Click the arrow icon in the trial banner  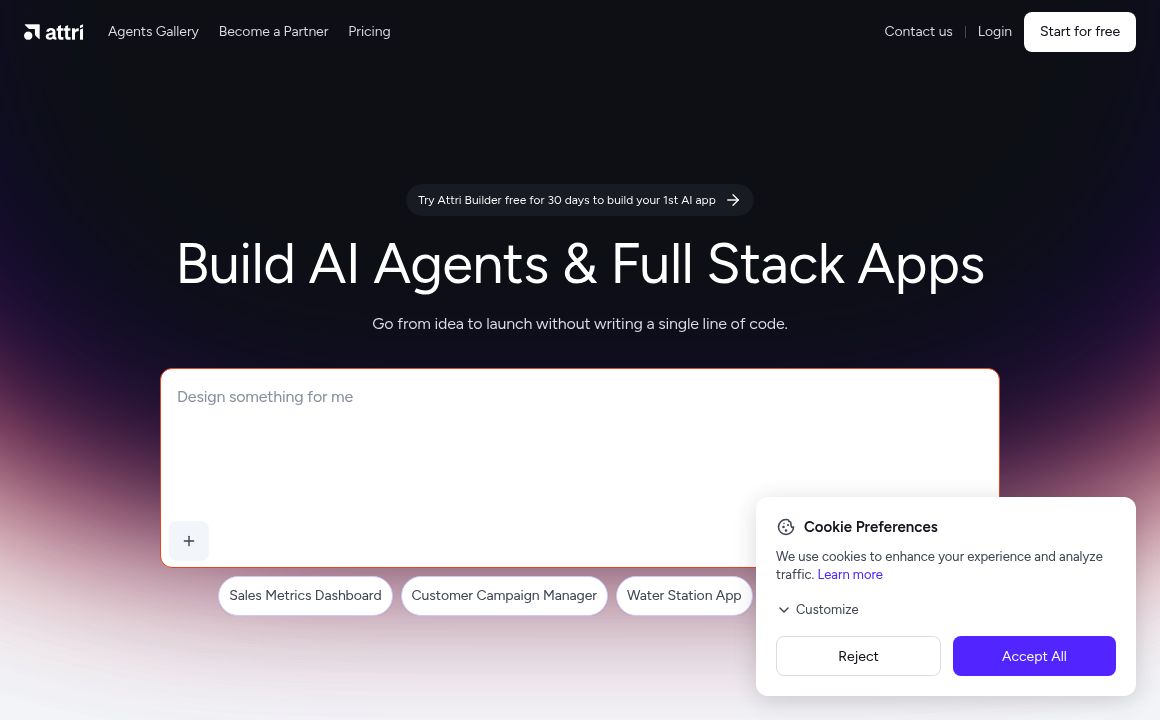pyautogui.click(x=733, y=200)
